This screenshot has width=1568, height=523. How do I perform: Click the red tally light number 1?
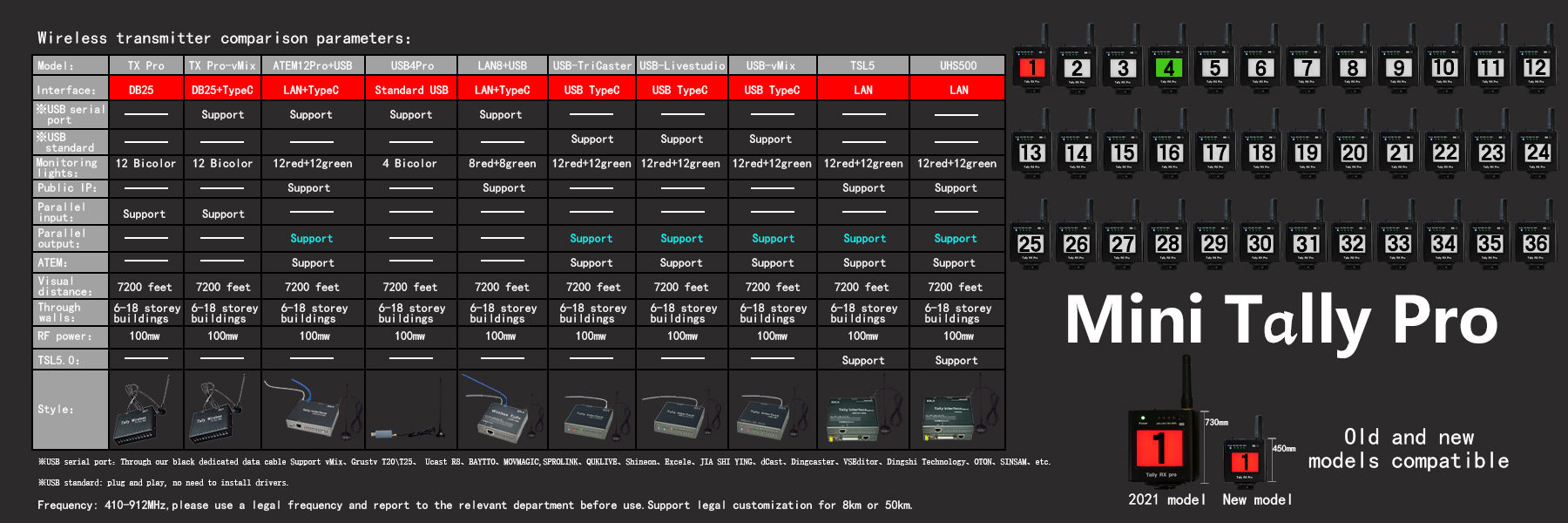coord(1031,68)
